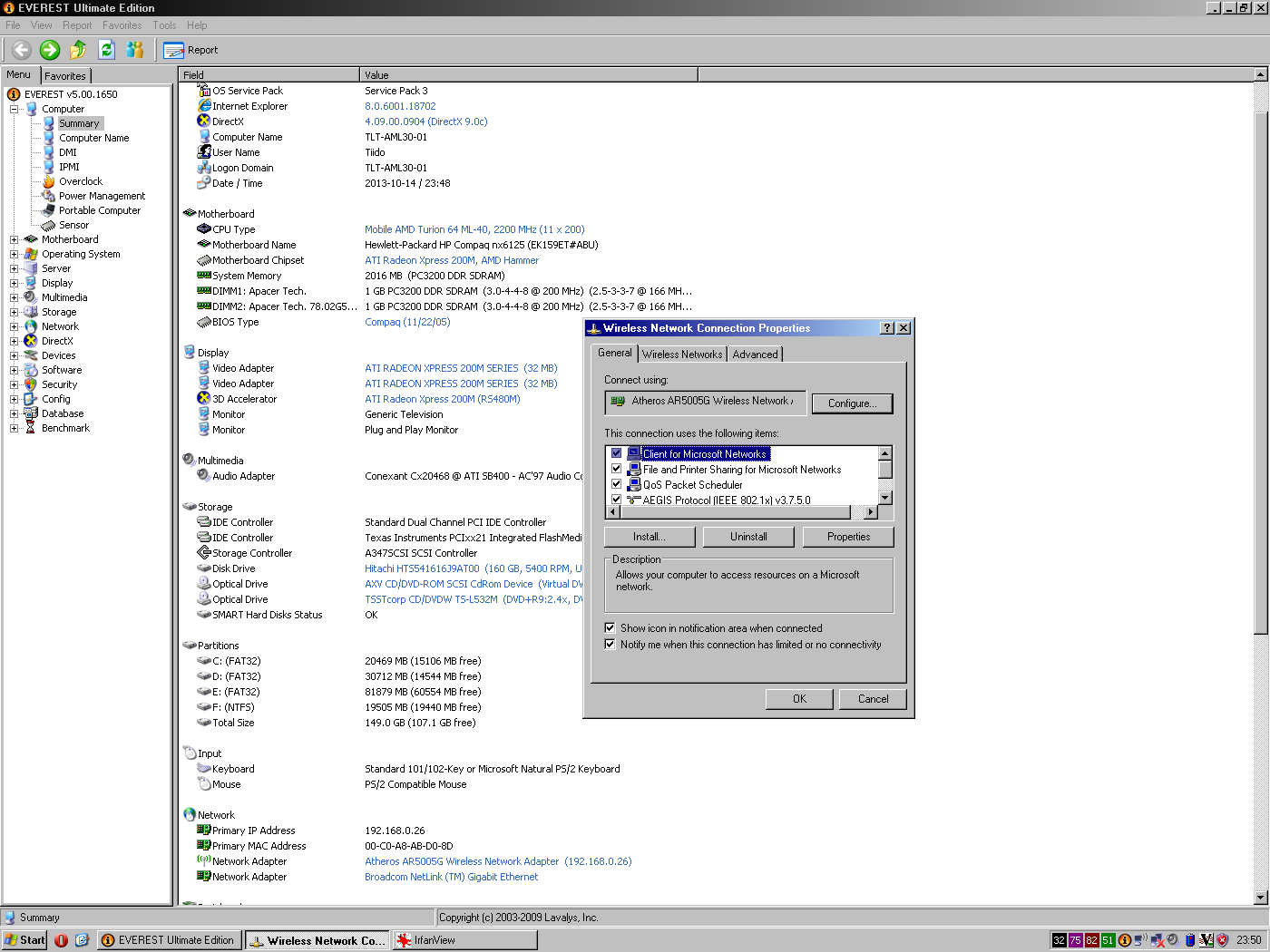Expand the Storage tree node
1270x952 pixels.
(15, 312)
